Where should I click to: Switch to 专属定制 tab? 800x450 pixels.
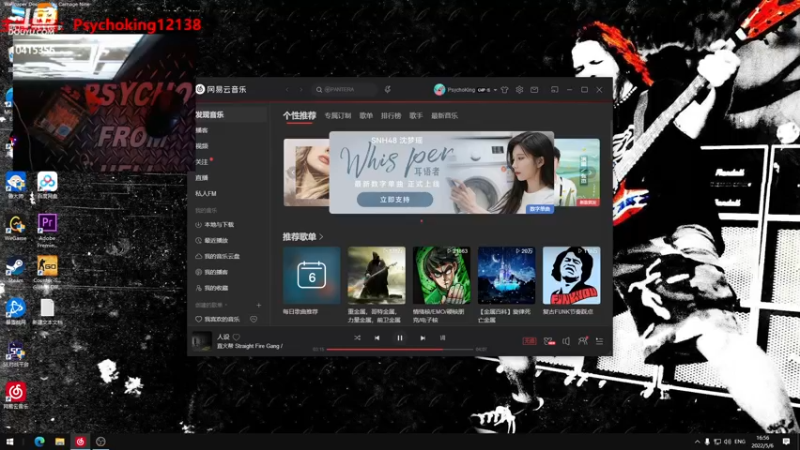(x=338, y=116)
